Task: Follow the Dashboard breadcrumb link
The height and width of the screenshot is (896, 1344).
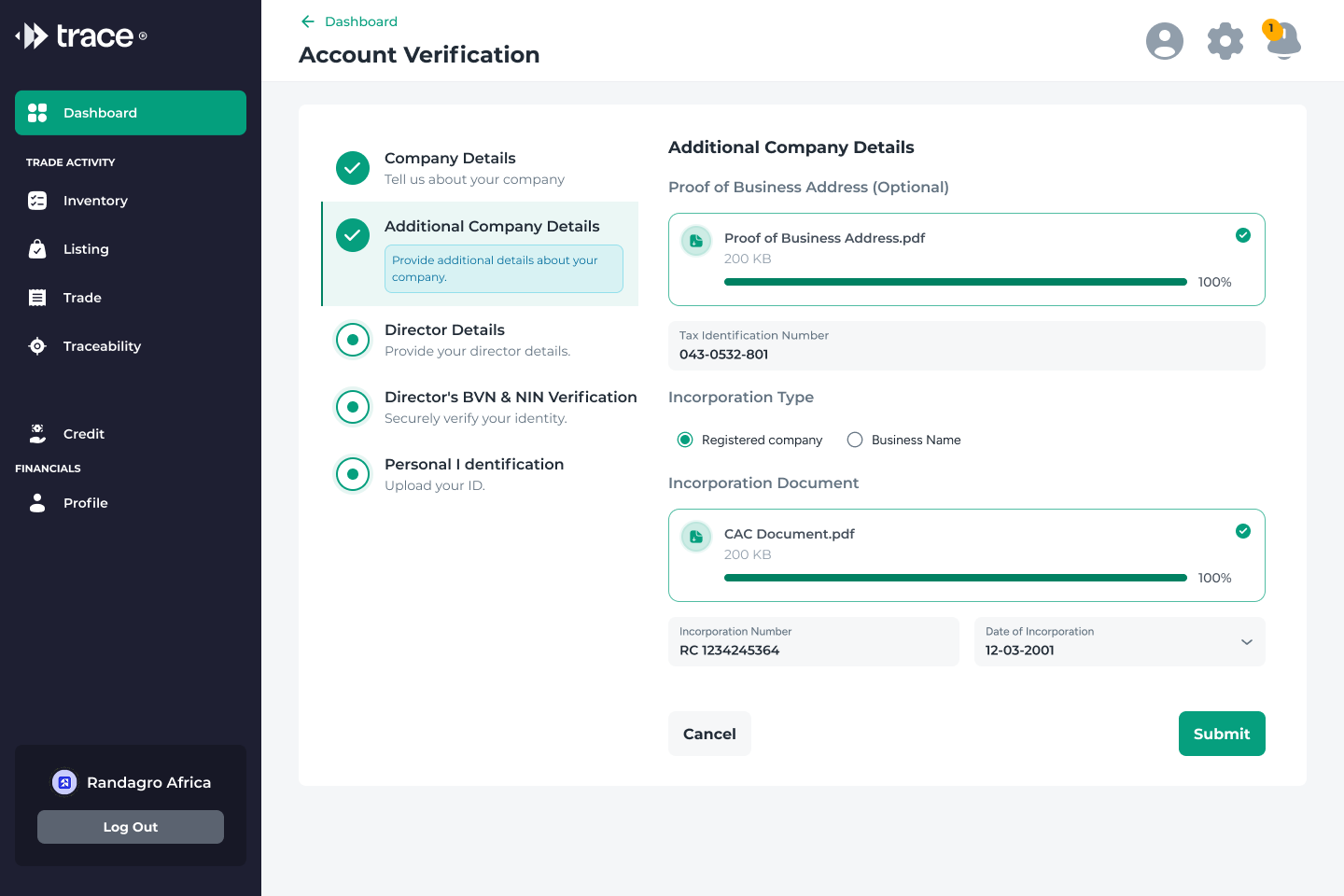Action: (361, 21)
